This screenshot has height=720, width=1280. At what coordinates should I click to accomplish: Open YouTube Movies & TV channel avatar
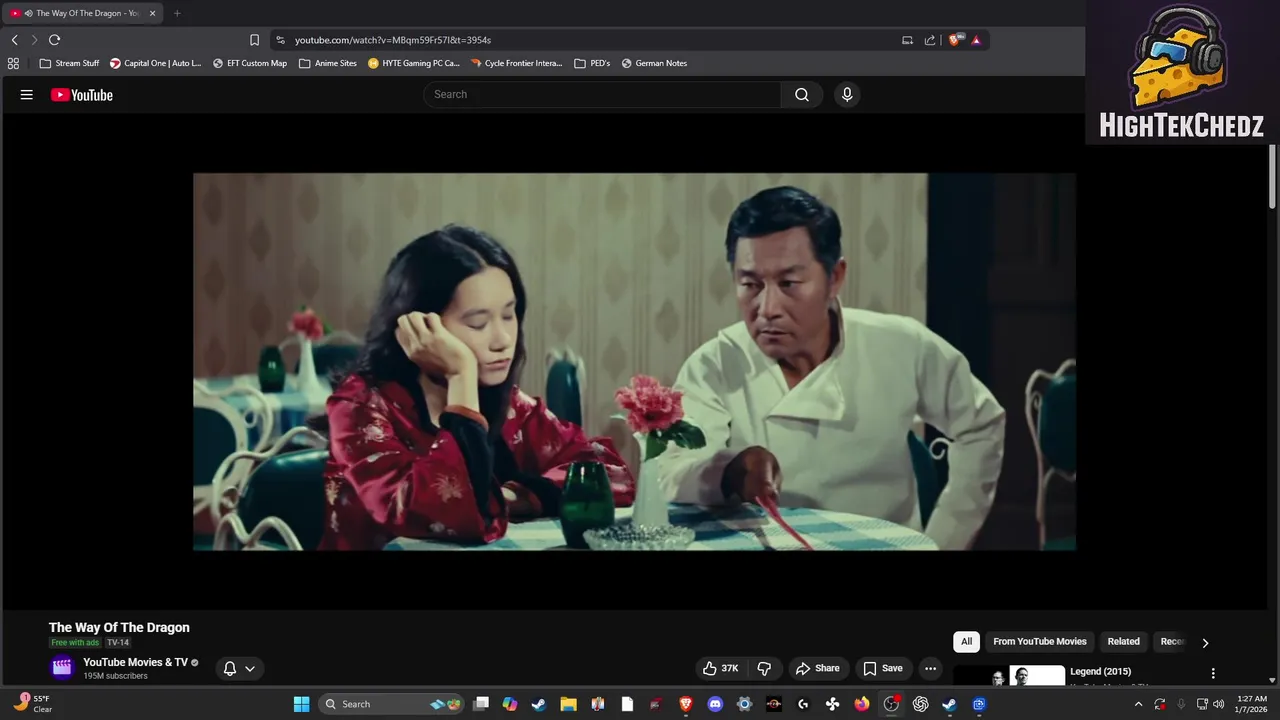point(62,667)
